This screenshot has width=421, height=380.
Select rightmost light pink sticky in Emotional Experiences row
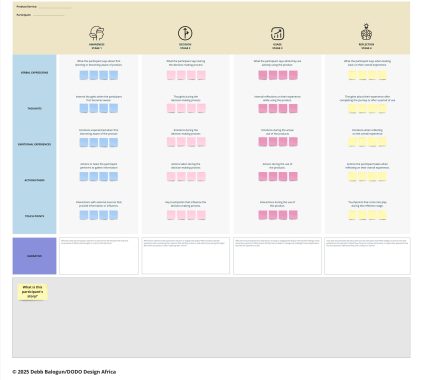[x=201, y=142]
